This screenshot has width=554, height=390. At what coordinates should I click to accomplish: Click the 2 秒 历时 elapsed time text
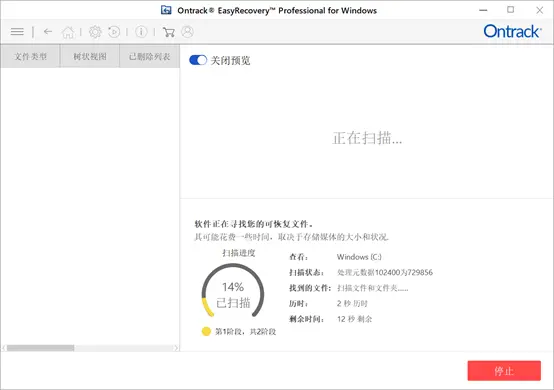352,303
